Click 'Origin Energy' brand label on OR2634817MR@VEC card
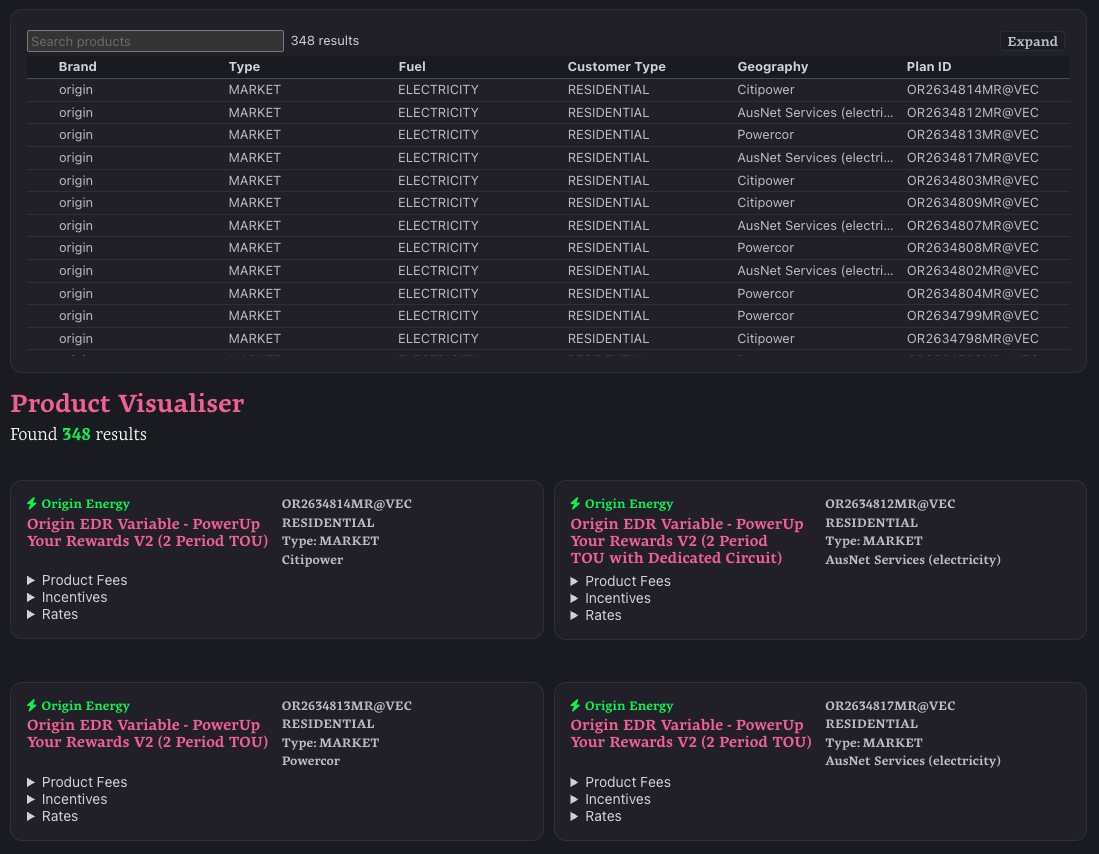 click(x=629, y=705)
